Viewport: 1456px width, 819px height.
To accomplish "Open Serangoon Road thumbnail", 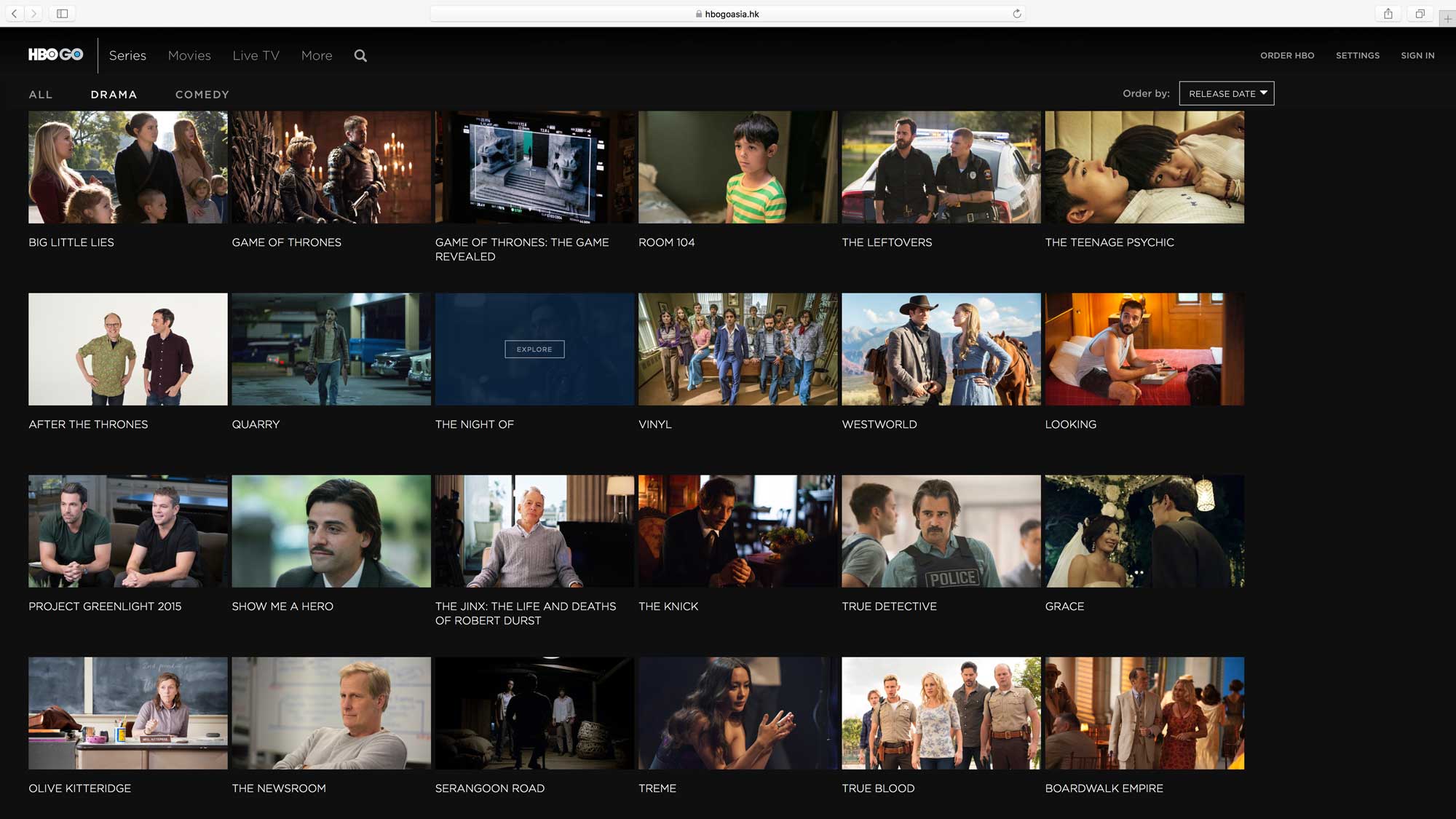I will pos(534,713).
